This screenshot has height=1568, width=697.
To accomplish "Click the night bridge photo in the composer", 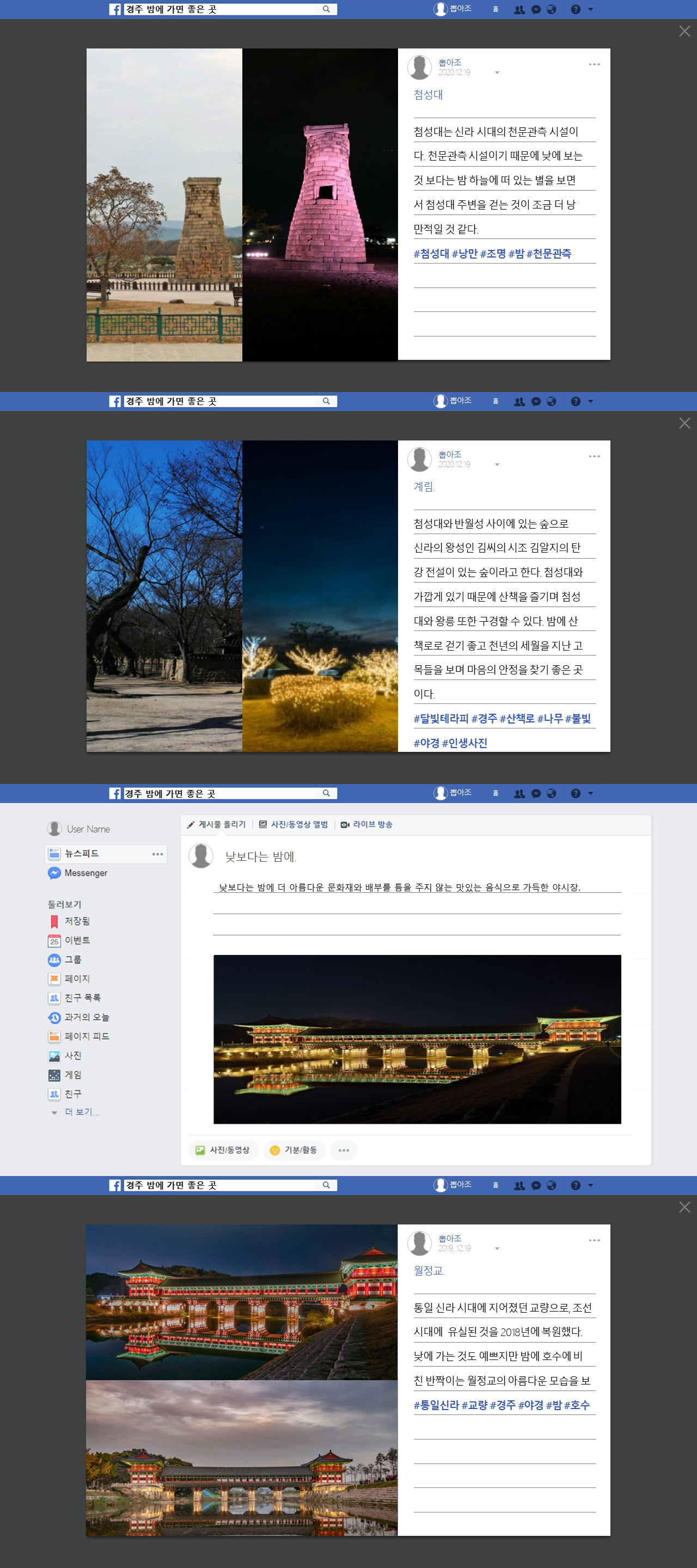I will click(x=417, y=1039).
